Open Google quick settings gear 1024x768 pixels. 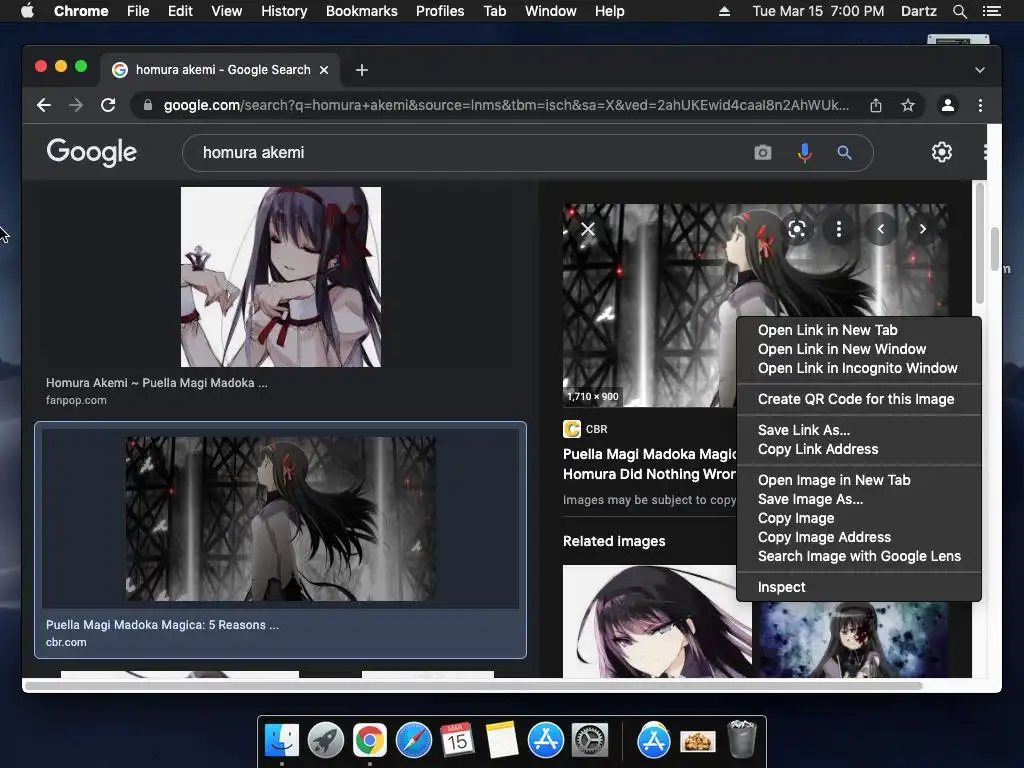pyautogui.click(x=942, y=152)
